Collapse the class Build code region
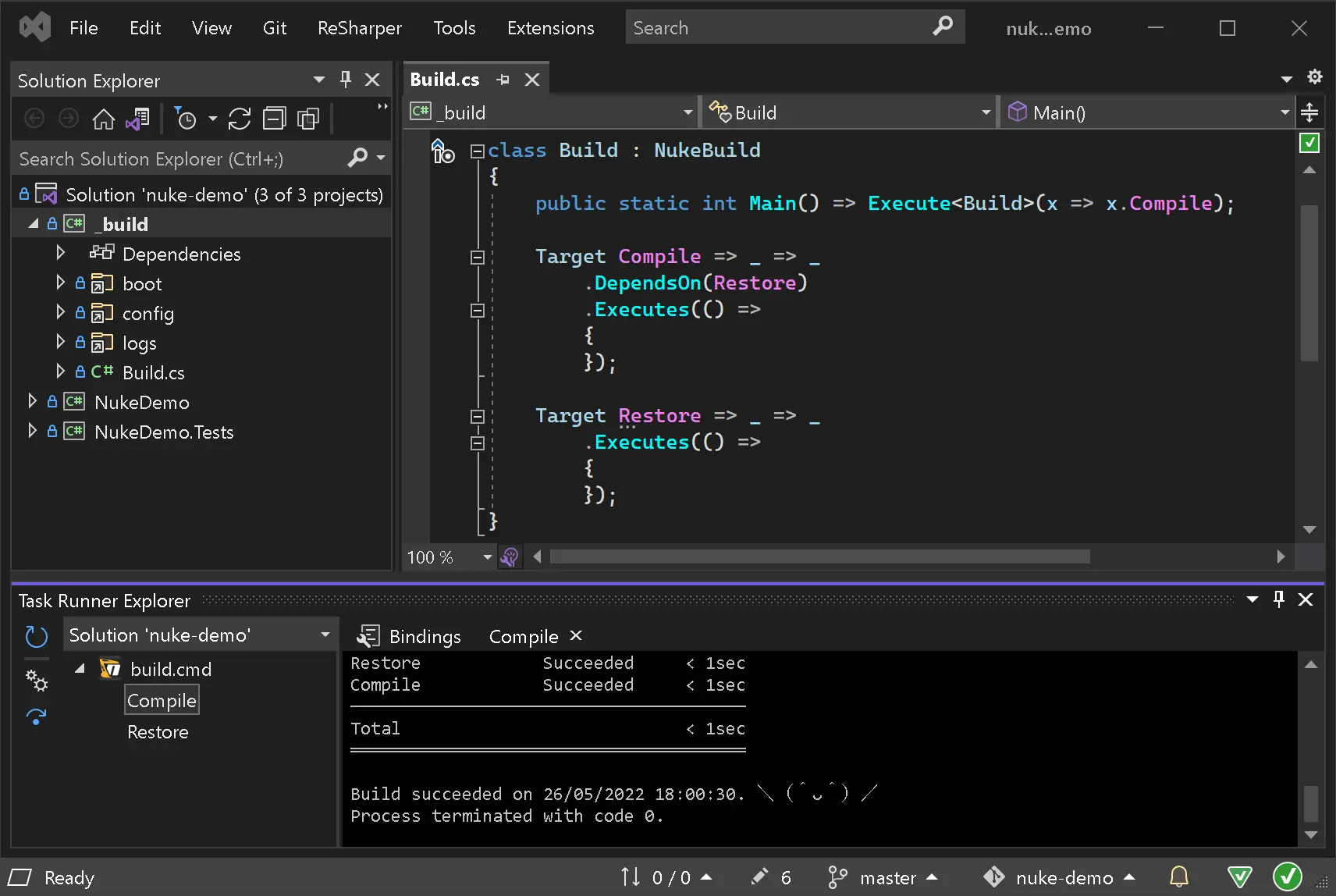Viewport: 1336px width, 896px height. pos(478,151)
